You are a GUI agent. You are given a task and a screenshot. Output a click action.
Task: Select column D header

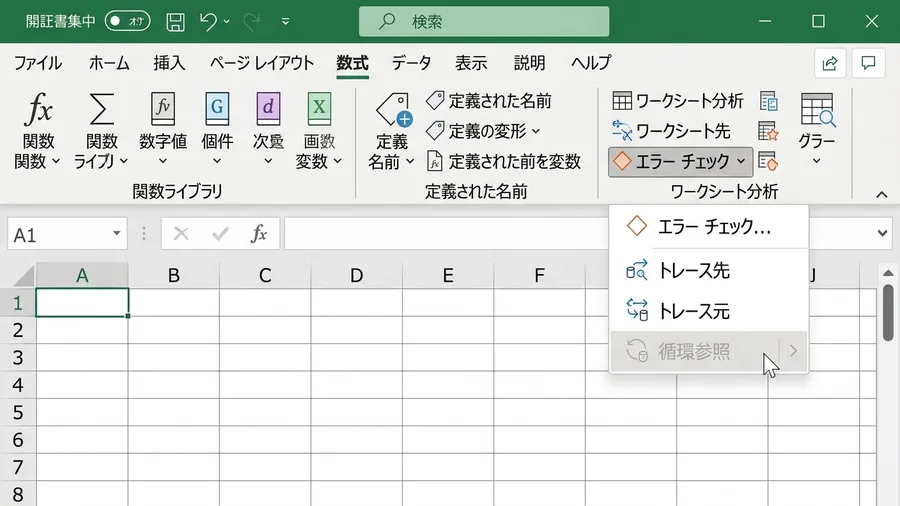point(356,276)
